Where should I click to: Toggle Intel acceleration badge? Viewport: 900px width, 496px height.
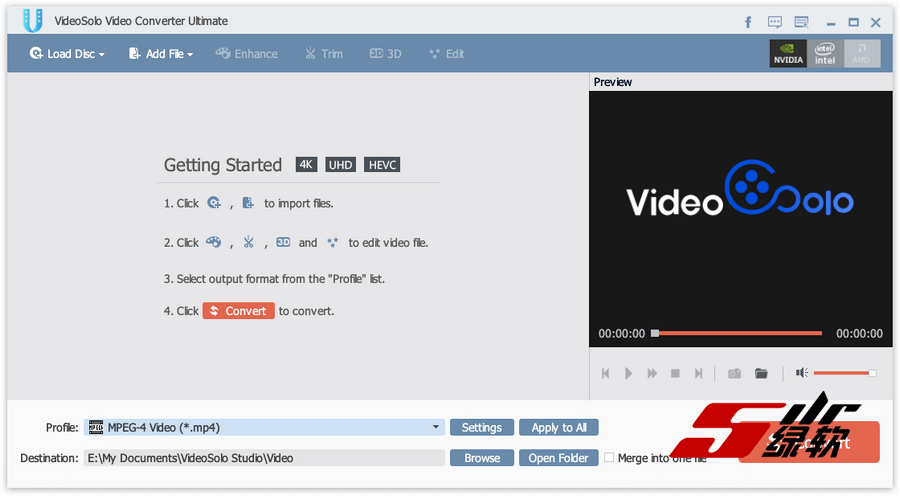825,53
